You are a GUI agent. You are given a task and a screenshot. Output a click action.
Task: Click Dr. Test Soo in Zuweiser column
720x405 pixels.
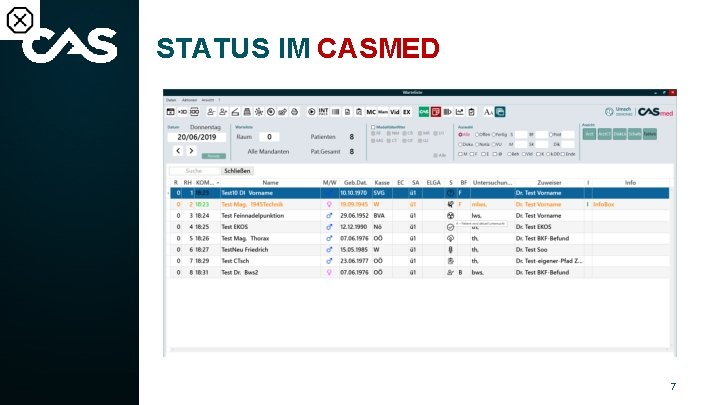(531, 250)
